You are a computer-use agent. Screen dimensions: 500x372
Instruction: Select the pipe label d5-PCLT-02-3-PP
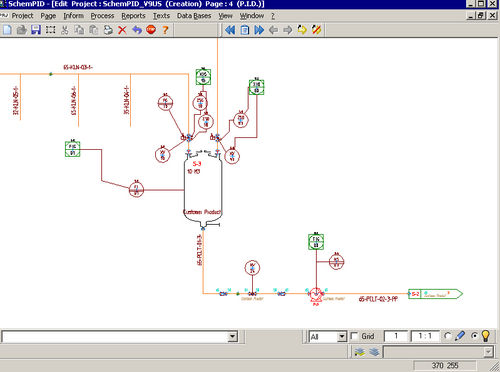click(x=378, y=299)
